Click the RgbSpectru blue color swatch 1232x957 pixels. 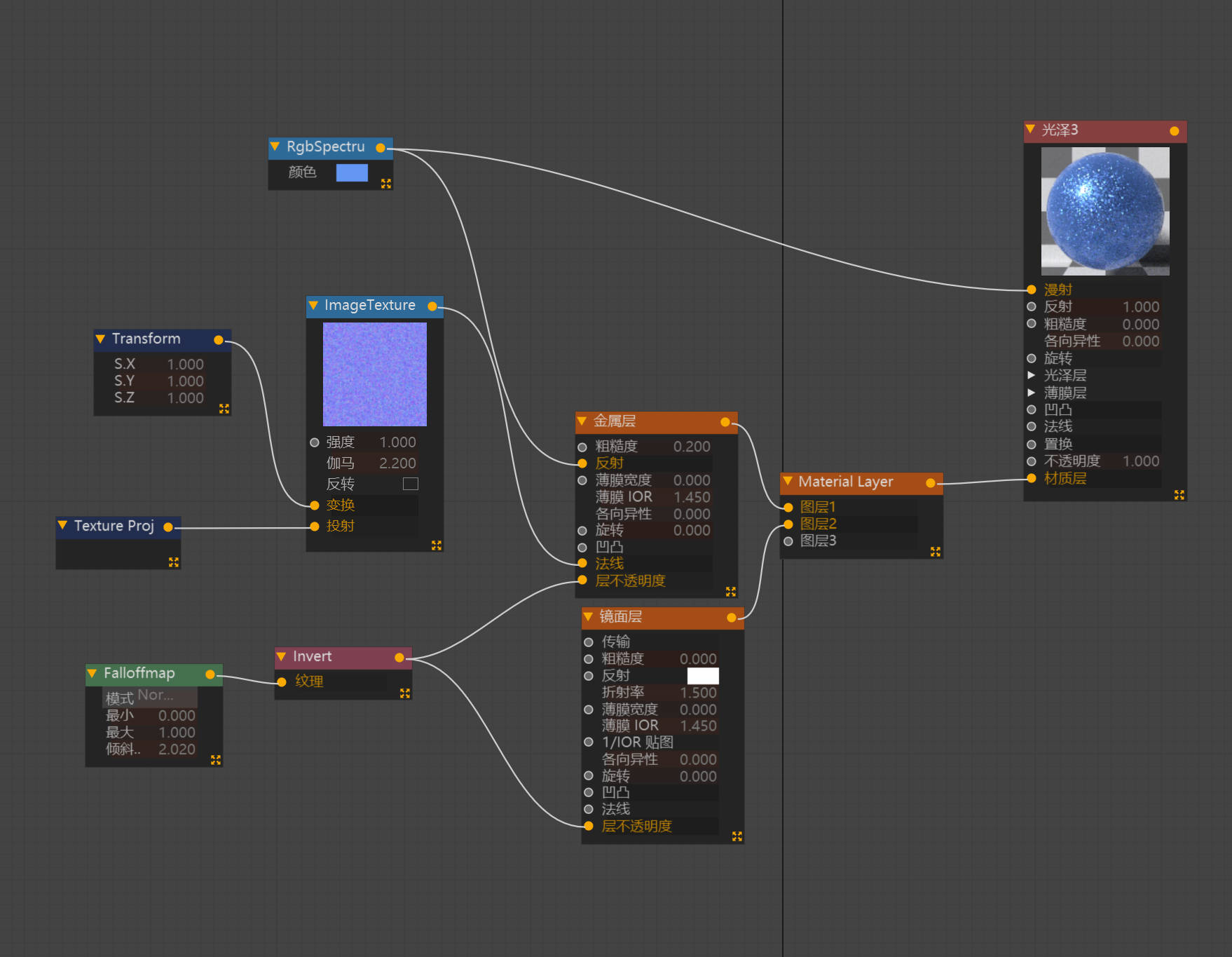[352, 172]
